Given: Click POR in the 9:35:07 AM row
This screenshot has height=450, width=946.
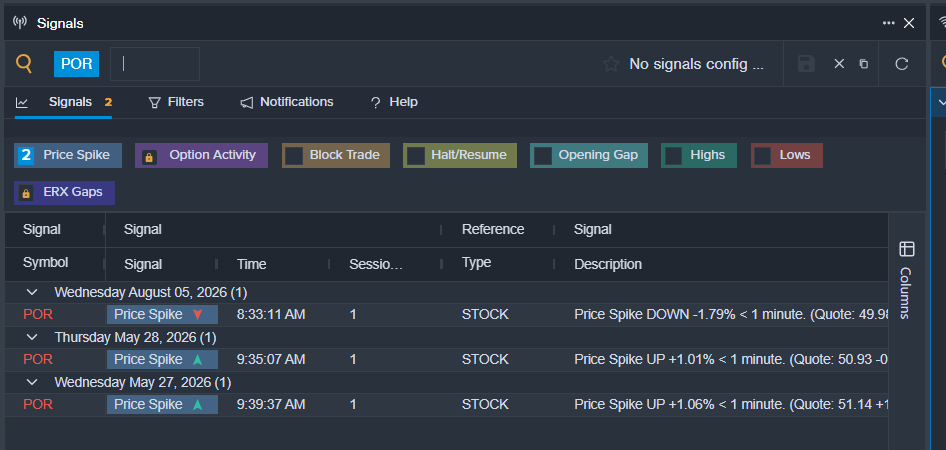Looking at the screenshot, I should (38, 360).
